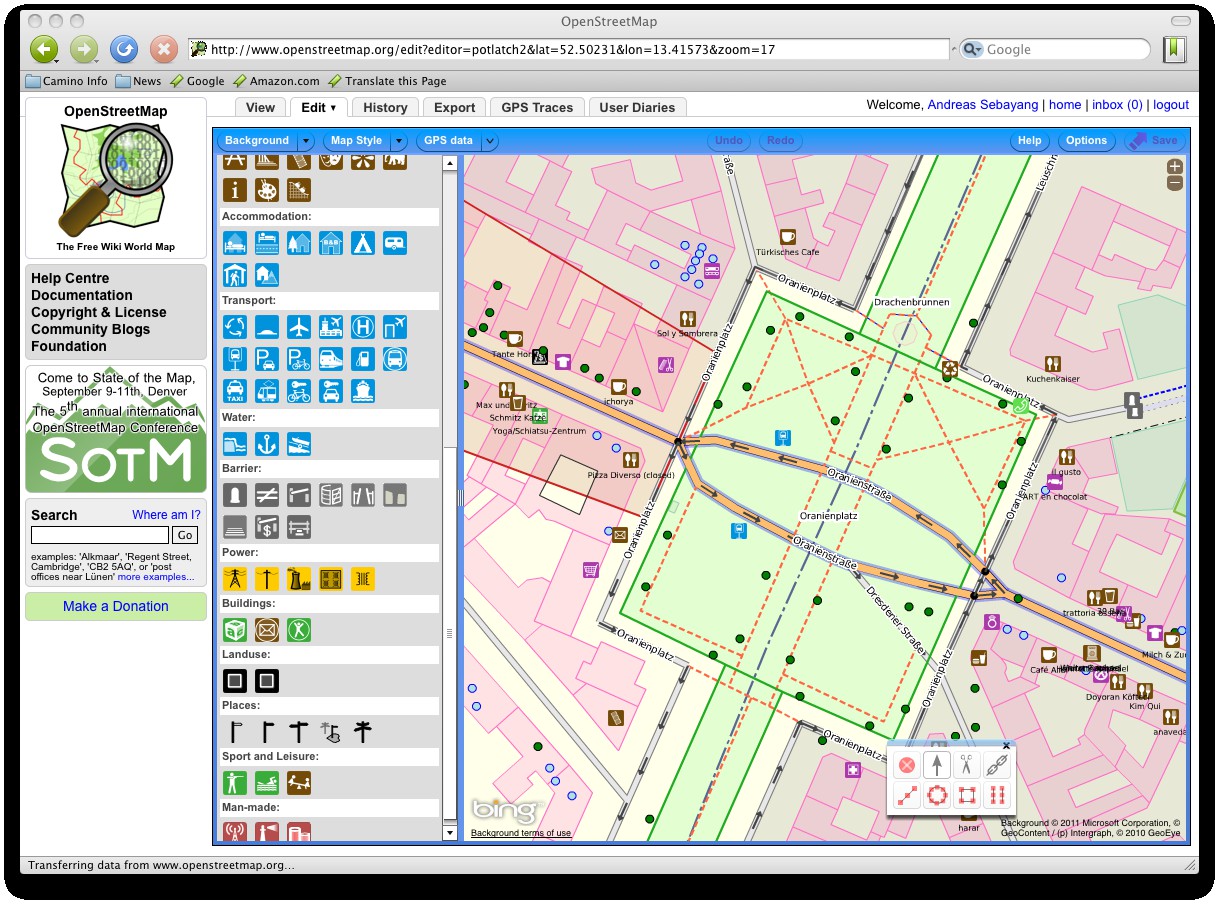1219x904 pixels.
Task: Choose the anchor icon under Water
Action: pos(267,443)
